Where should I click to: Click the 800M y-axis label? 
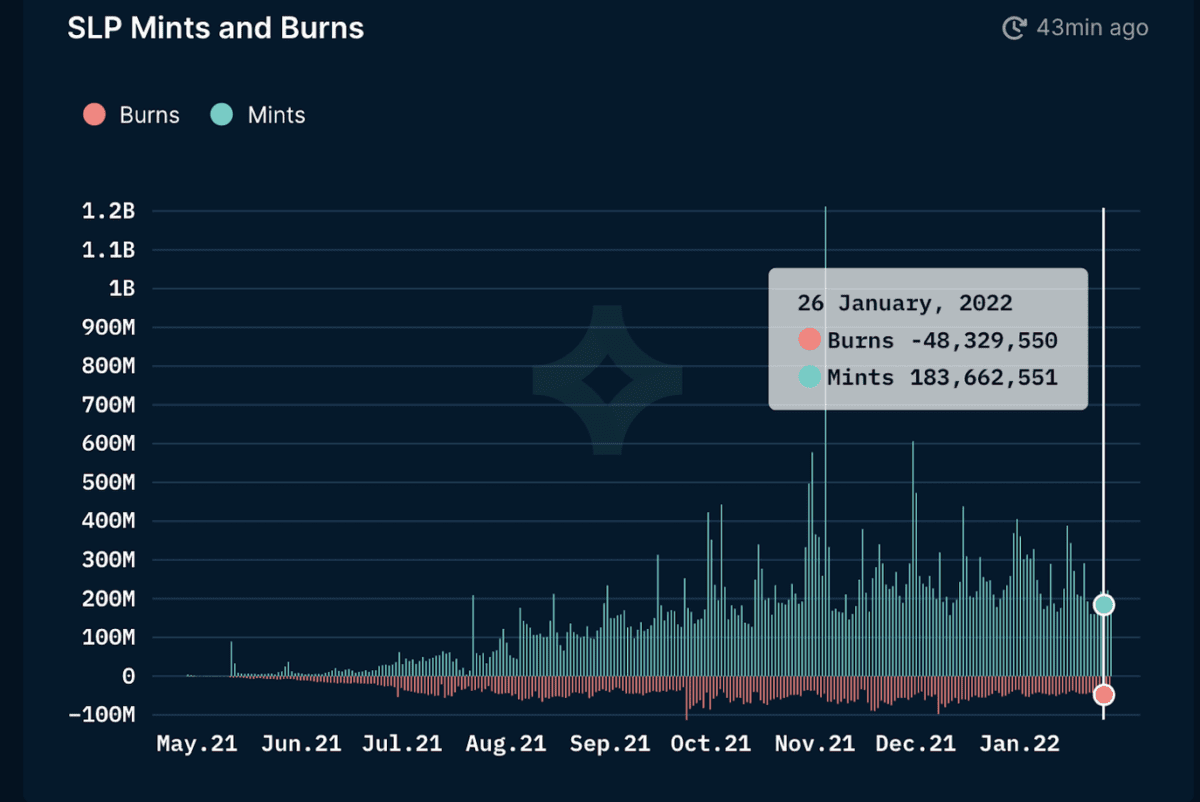[108, 366]
